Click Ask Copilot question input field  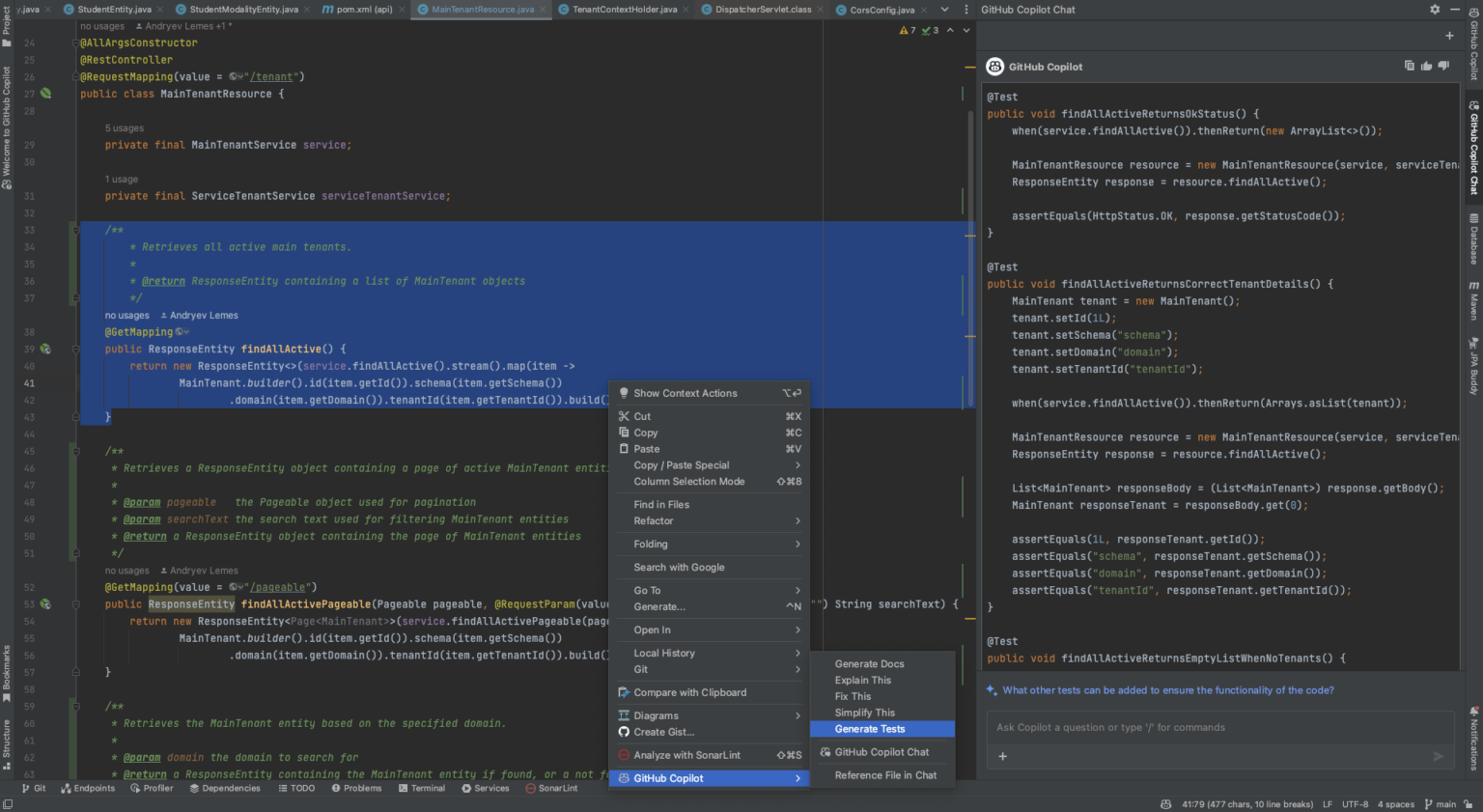coord(1218,727)
